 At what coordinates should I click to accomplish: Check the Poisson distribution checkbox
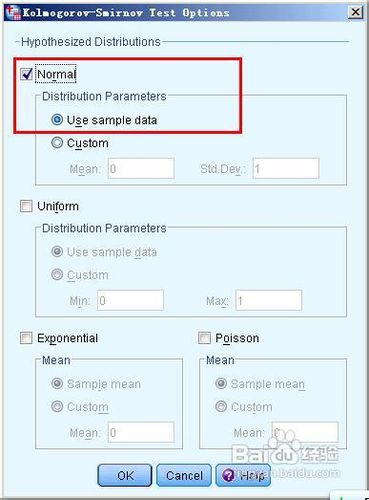[x=204, y=338]
